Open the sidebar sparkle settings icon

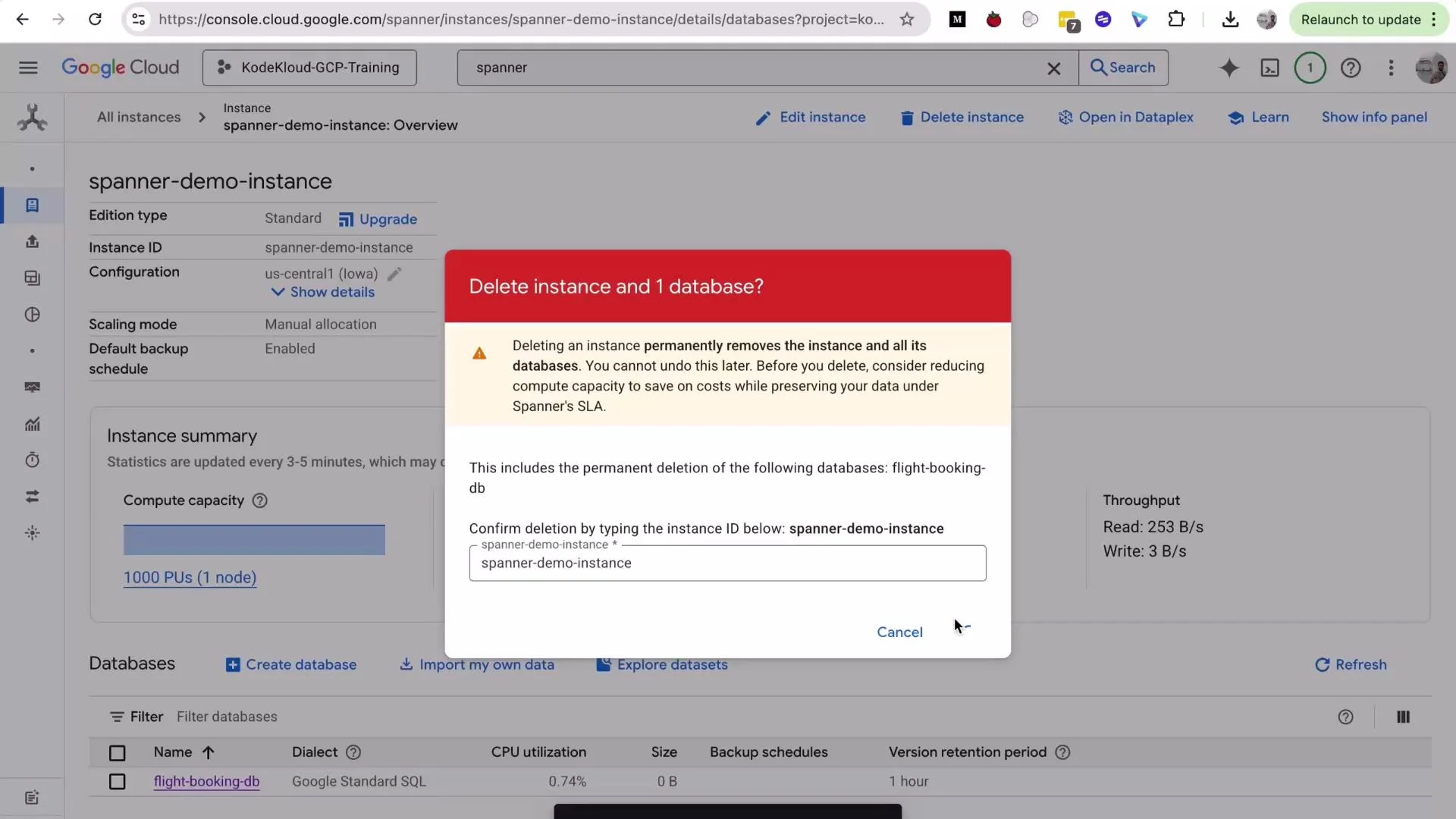point(32,533)
